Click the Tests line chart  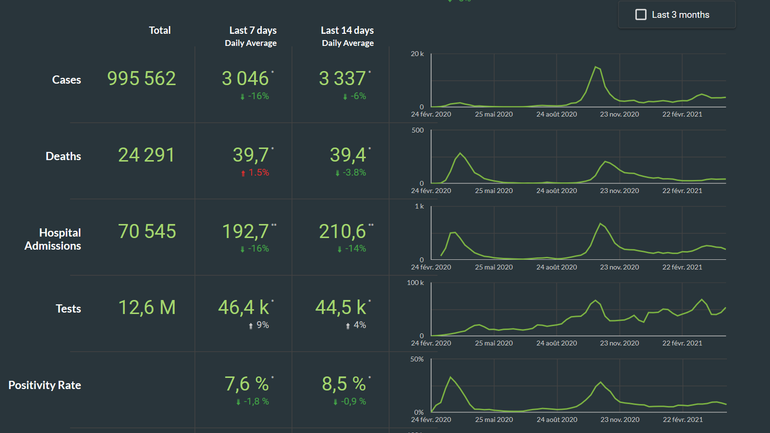(578, 314)
